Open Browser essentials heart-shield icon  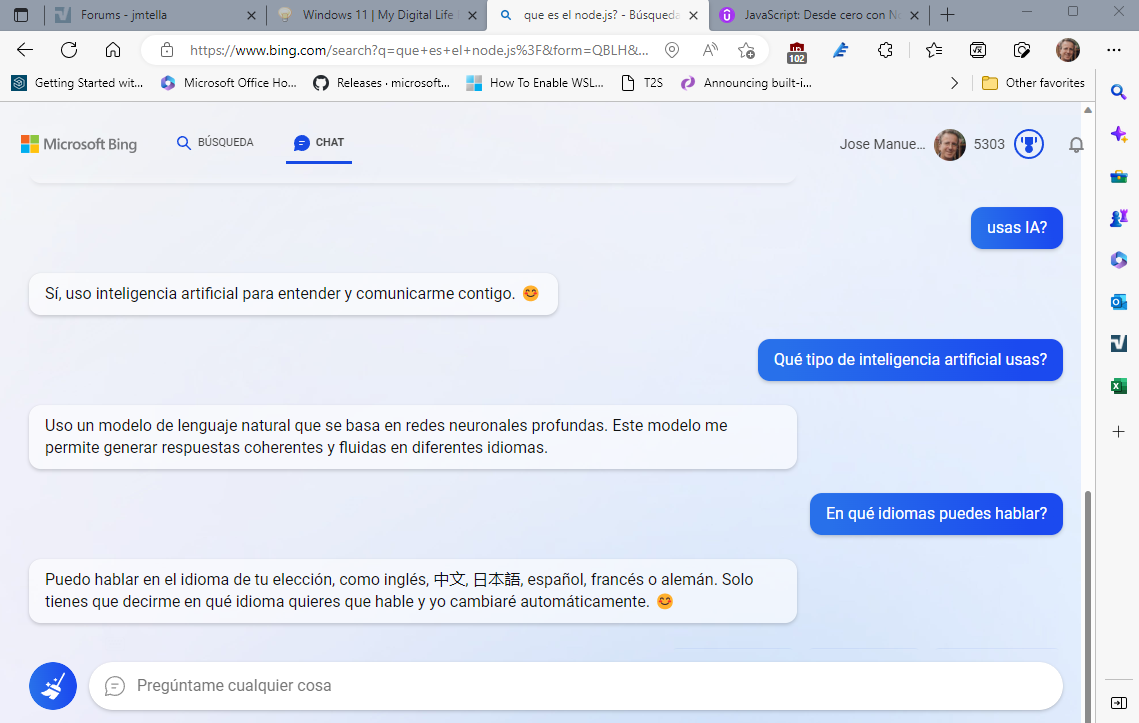(1021, 50)
